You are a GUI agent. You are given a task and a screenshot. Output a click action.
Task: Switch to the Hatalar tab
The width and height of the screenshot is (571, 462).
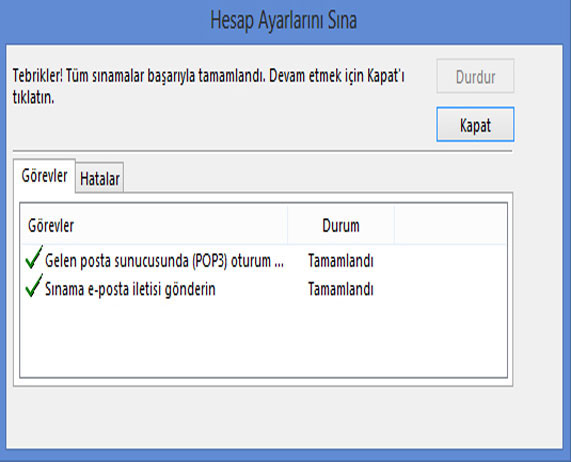pos(100,178)
